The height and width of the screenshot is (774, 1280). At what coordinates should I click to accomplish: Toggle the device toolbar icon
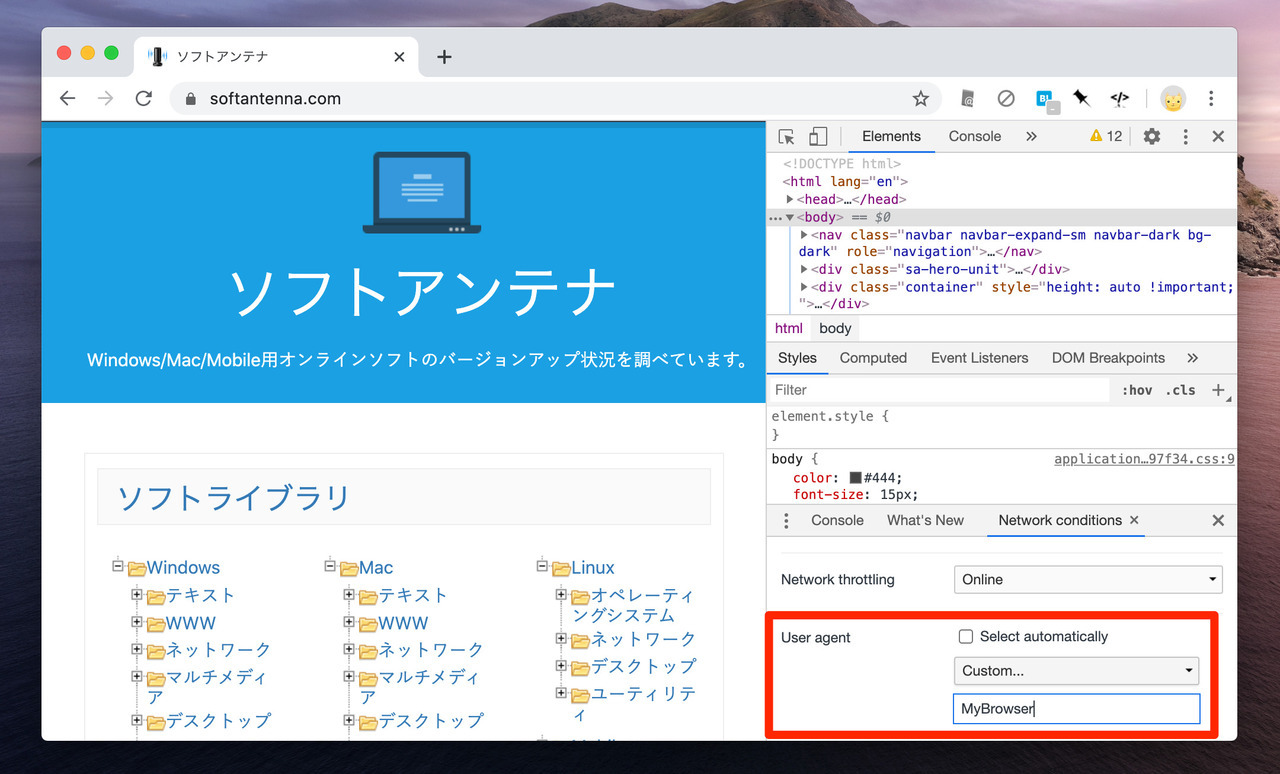(818, 137)
